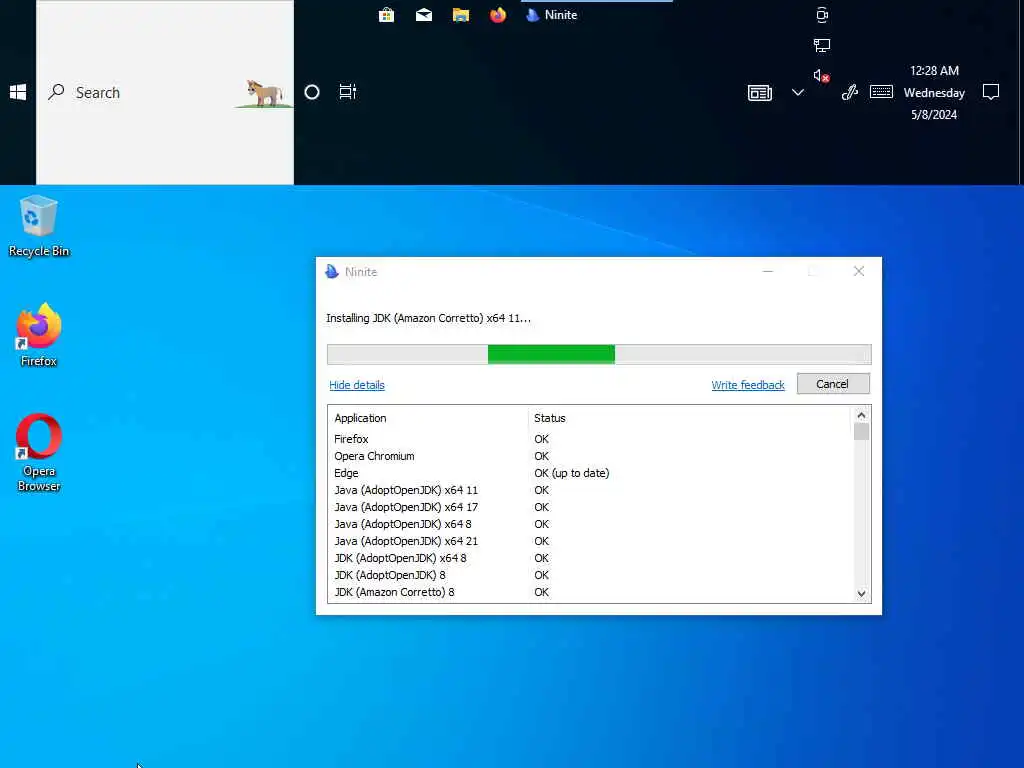Screen dimensions: 1024x768
Task: Click Meet Now tray icon
Action: pyautogui.click(x=822, y=14)
